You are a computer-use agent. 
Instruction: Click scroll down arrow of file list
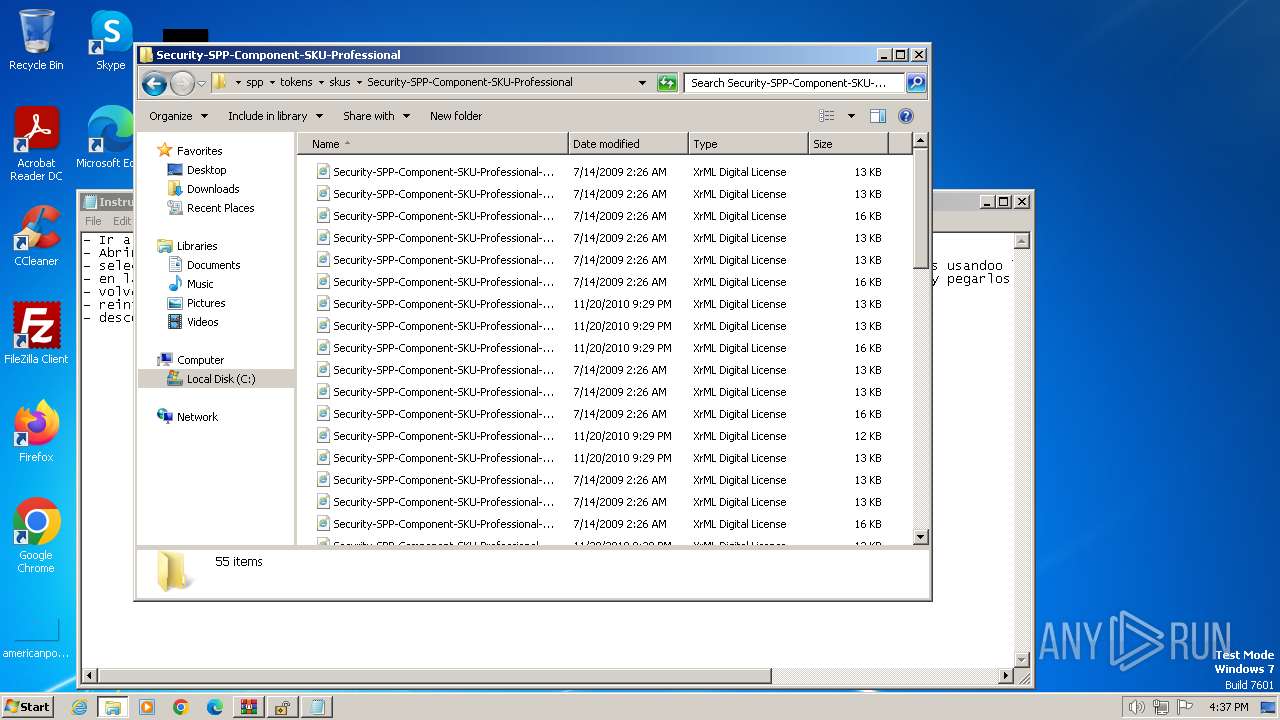pos(921,537)
